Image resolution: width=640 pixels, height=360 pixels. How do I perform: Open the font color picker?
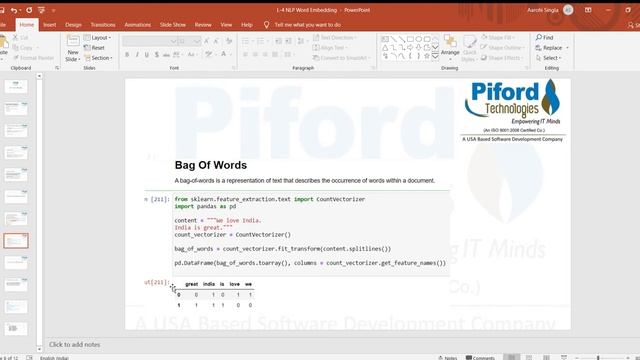[225, 55]
